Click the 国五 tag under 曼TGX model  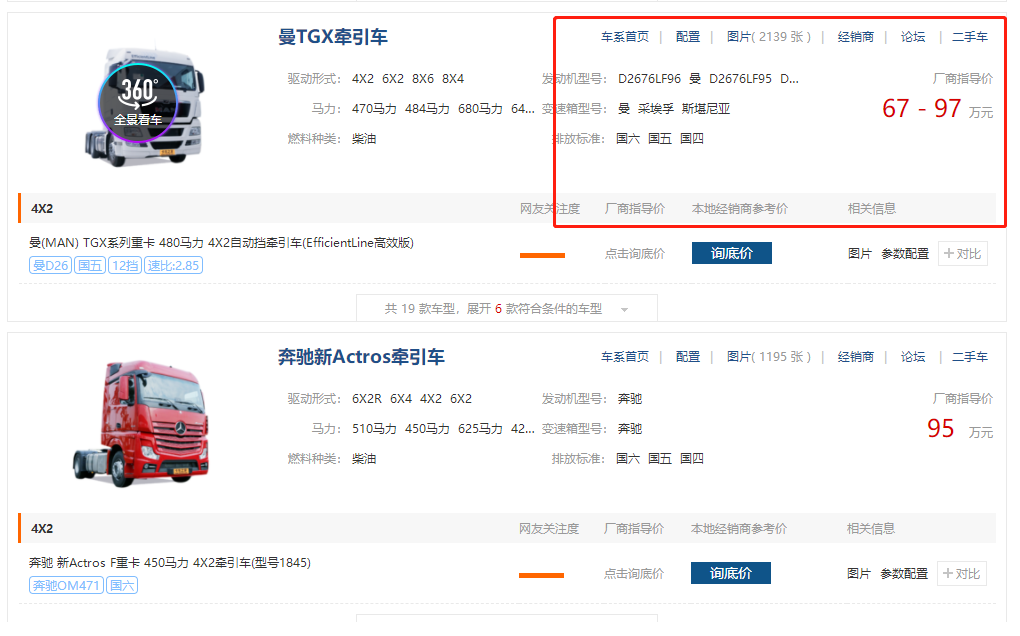tap(90, 265)
